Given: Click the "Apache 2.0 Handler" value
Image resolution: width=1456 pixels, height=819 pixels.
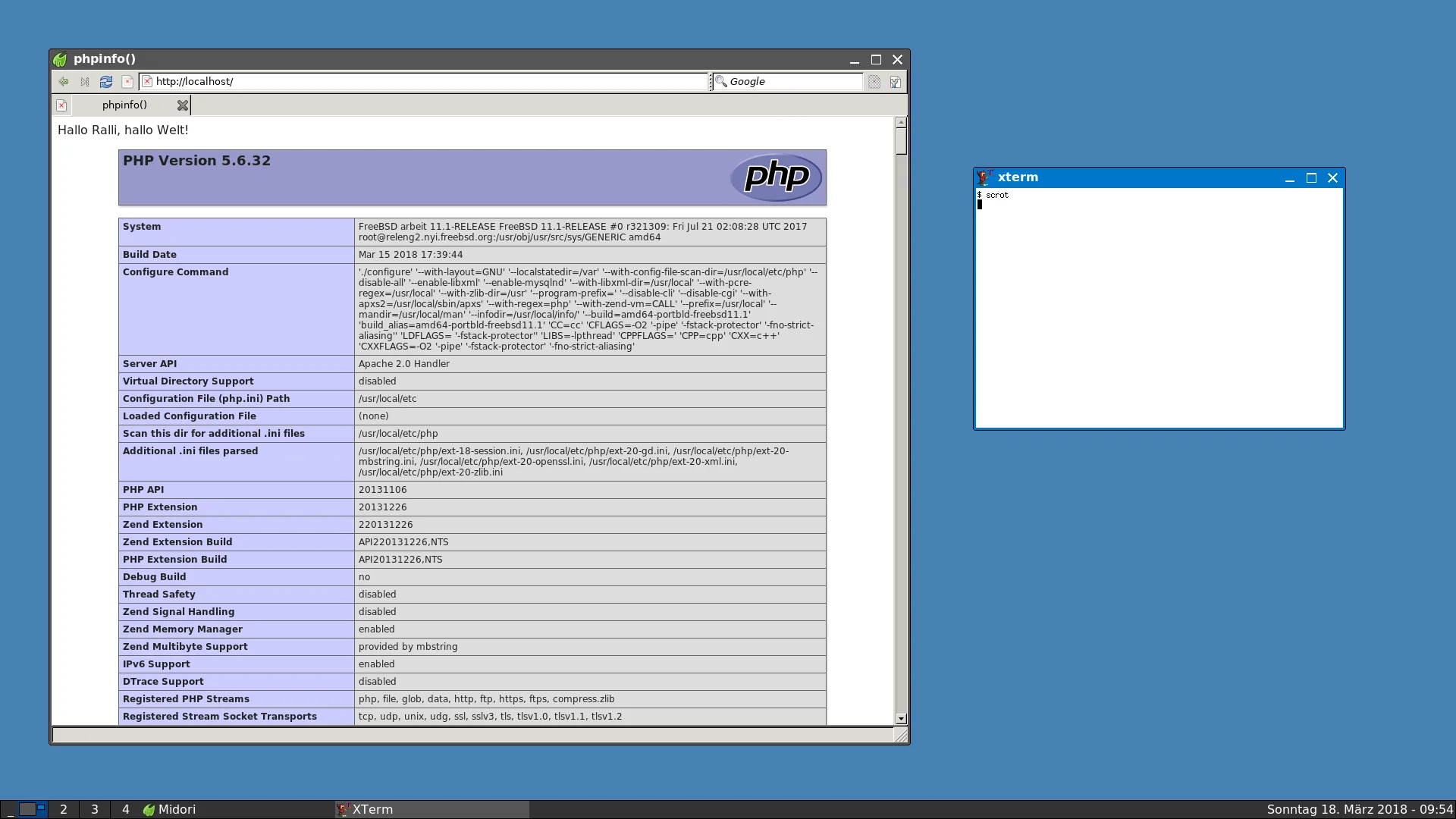Looking at the screenshot, I should (x=404, y=364).
